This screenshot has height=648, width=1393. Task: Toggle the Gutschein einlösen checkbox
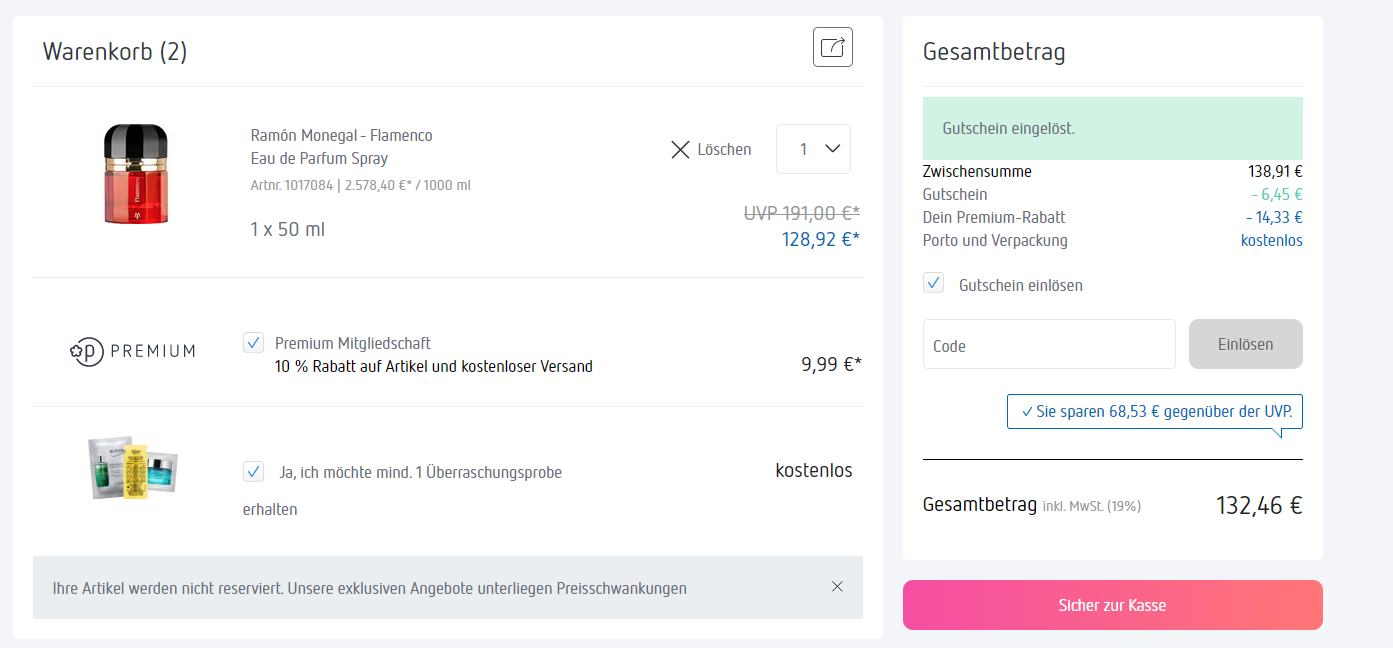(934, 283)
